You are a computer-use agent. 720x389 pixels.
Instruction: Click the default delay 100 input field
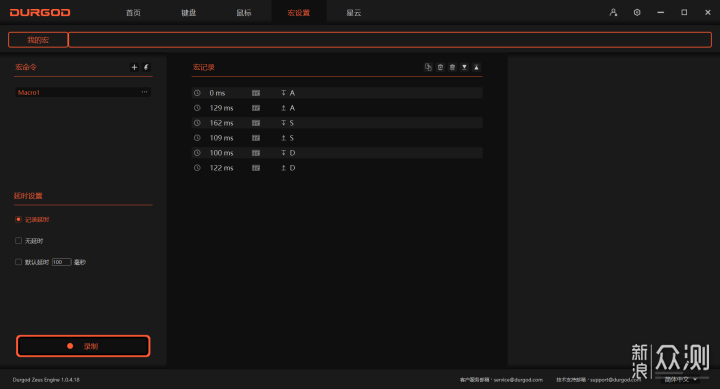pos(62,262)
